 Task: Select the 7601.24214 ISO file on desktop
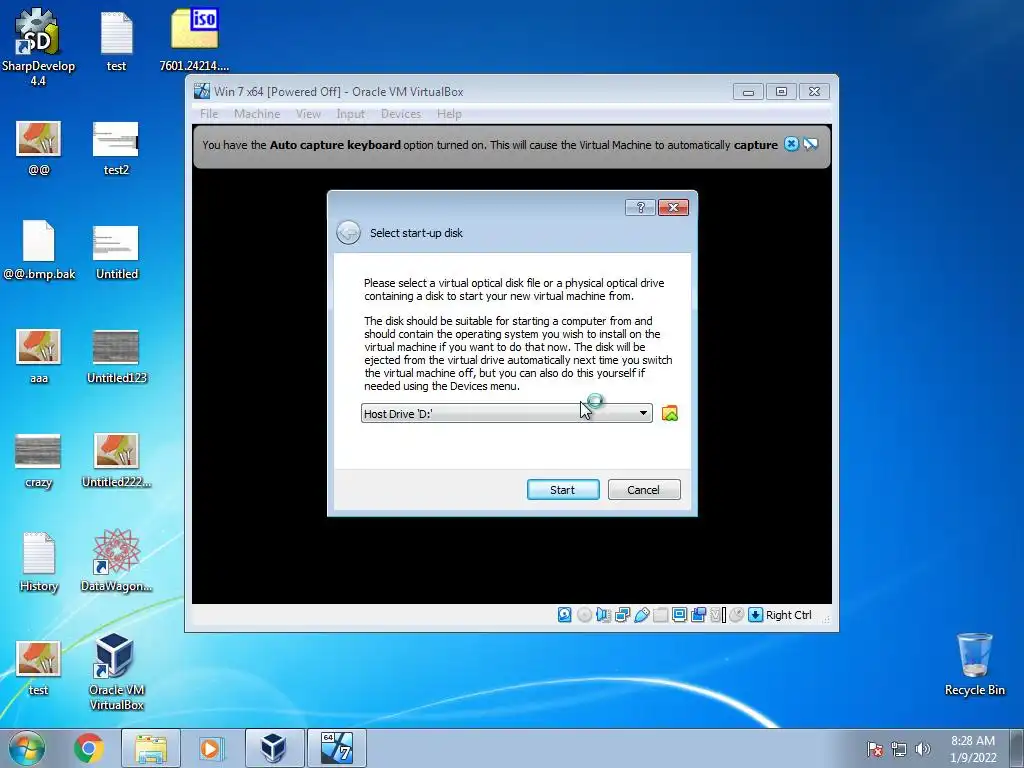(195, 39)
